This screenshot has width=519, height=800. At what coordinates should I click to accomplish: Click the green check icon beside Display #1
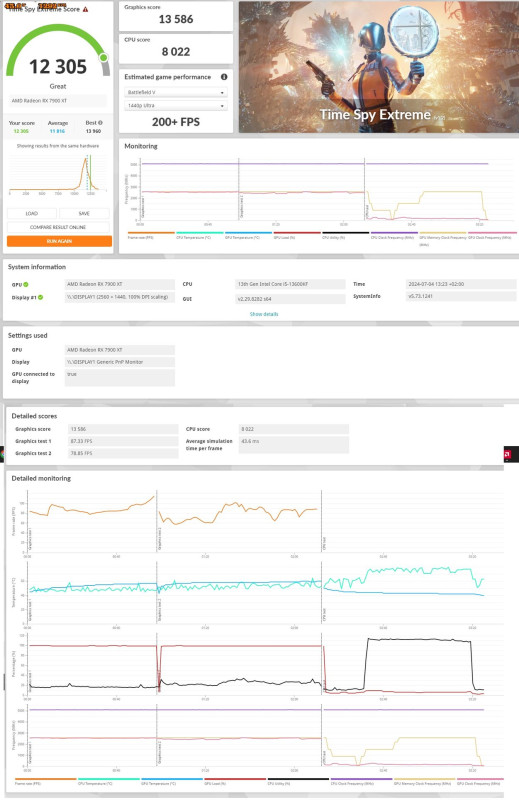coord(40,297)
